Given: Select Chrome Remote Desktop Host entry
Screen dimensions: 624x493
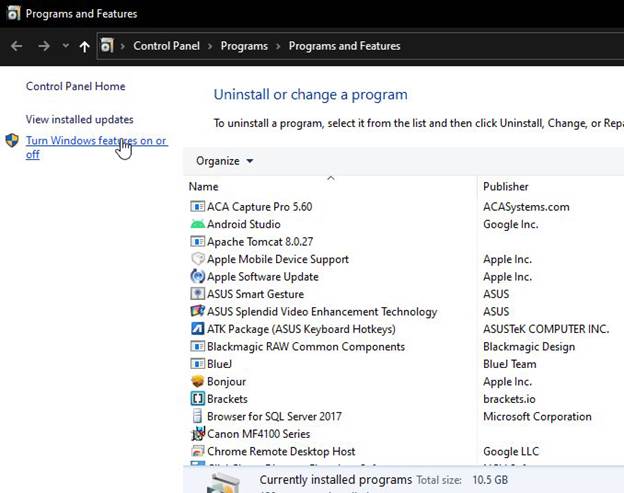Looking at the screenshot, I should [x=281, y=452].
